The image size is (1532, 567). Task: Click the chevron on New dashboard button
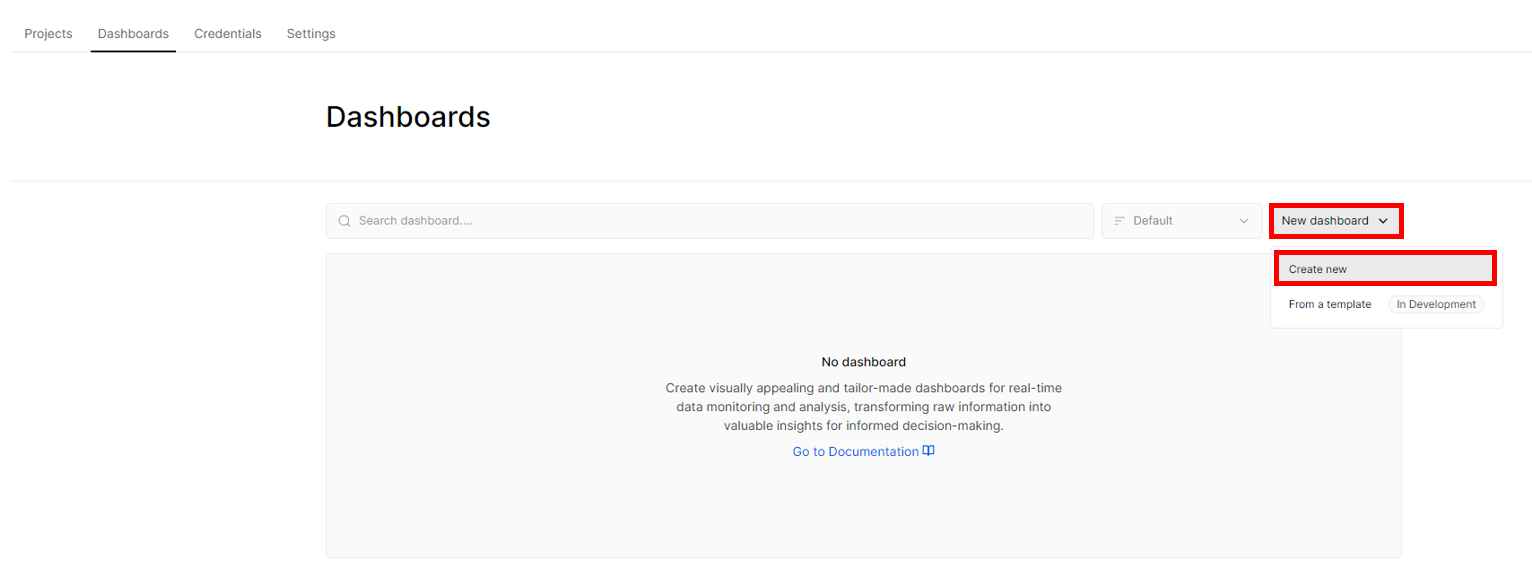coord(1383,221)
